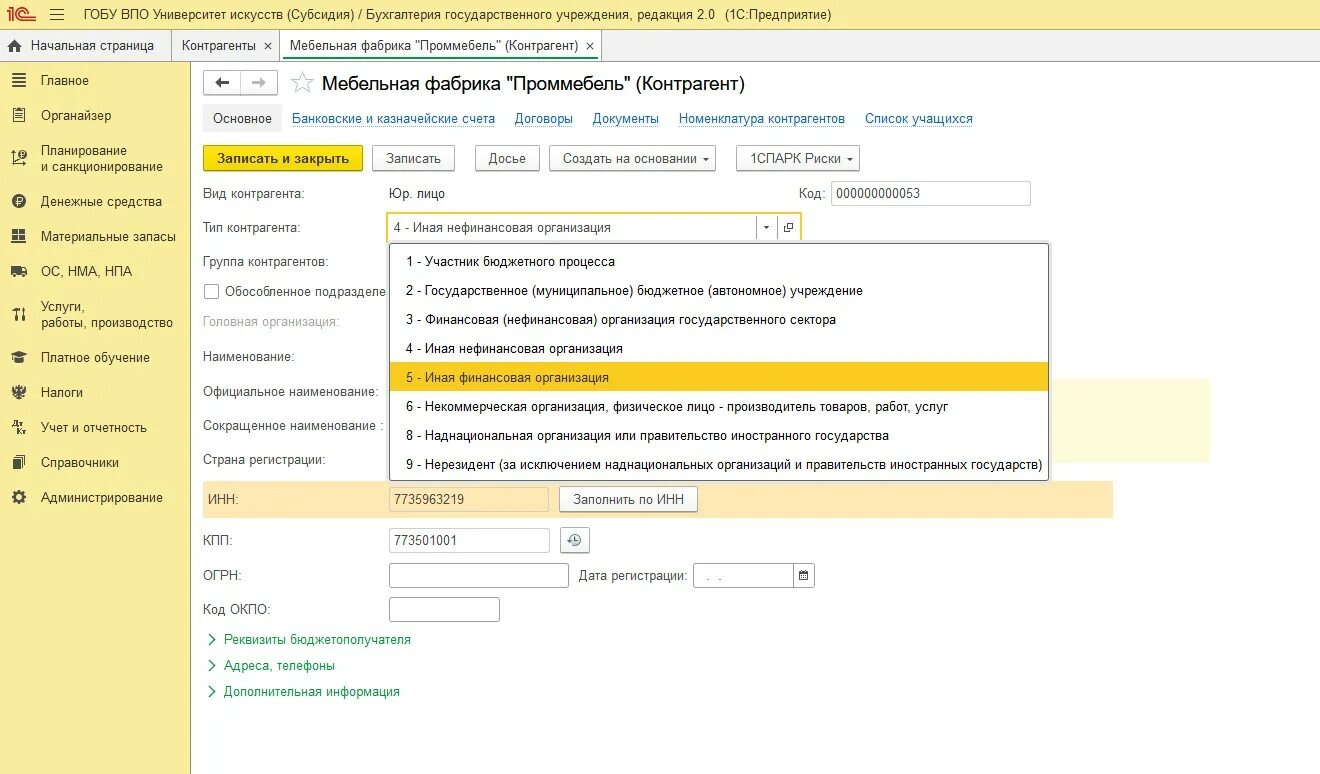
Task: Click the Код input field
Action: (x=930, y=194)
